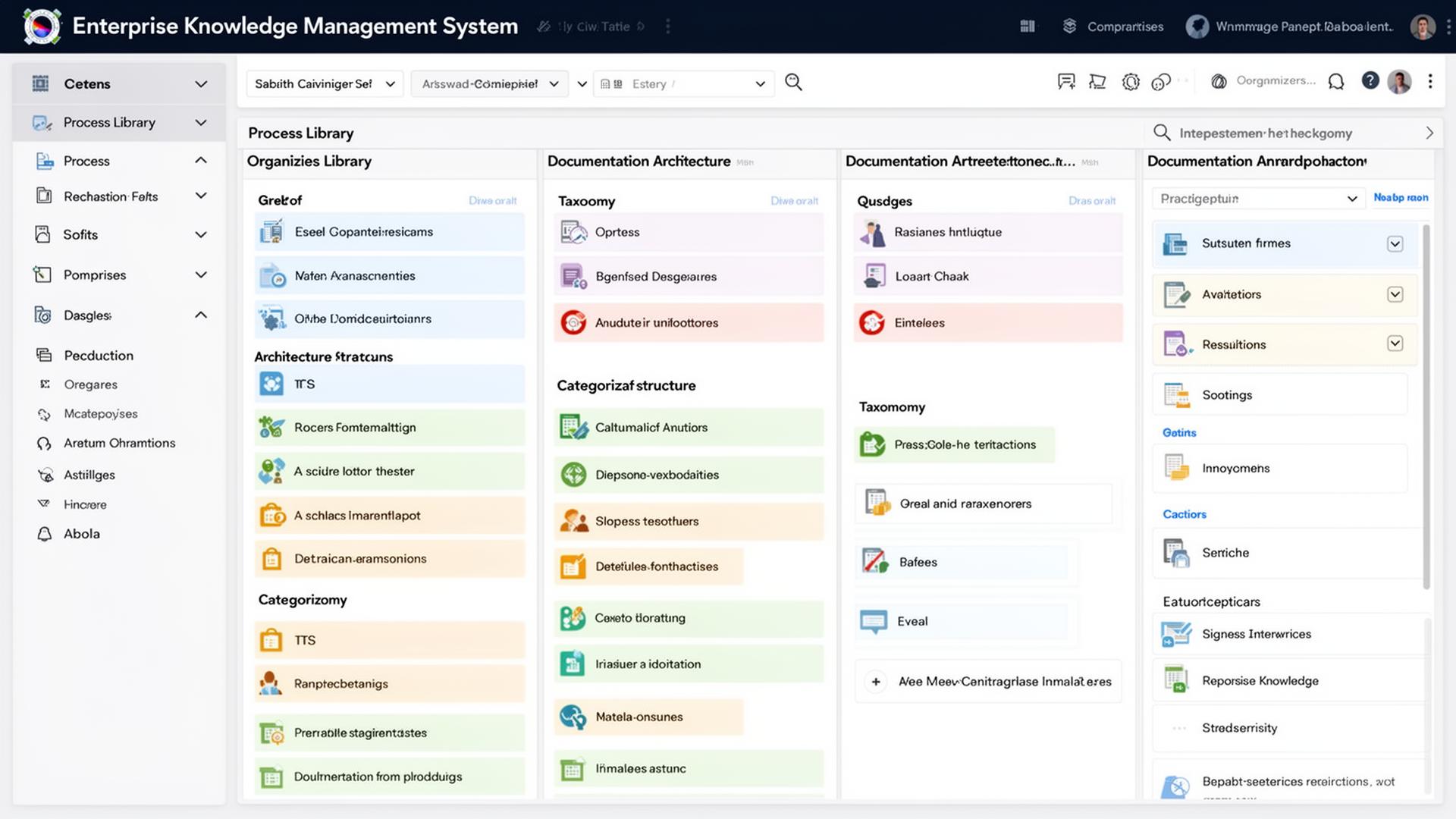The height and width of the screenshot is (819, 1456).
Task: Click the Noabp raon link
Action: [1401, 197]
